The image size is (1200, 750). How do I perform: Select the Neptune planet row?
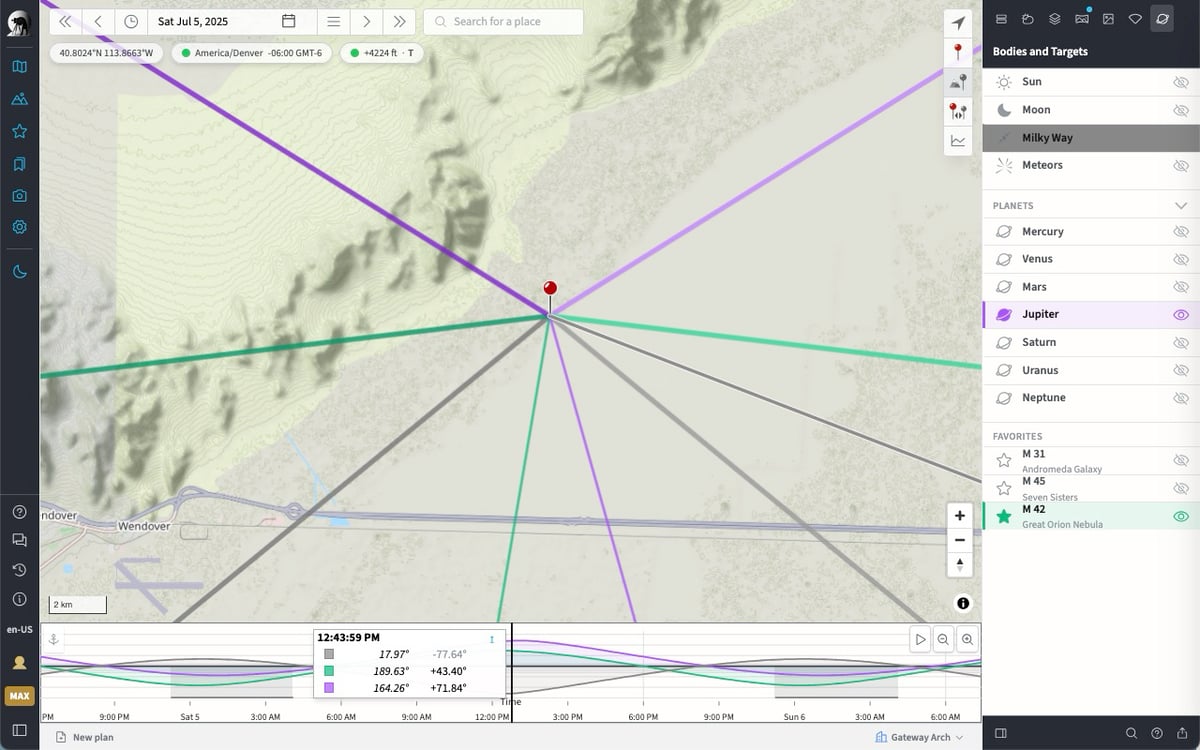point(1091,398)
